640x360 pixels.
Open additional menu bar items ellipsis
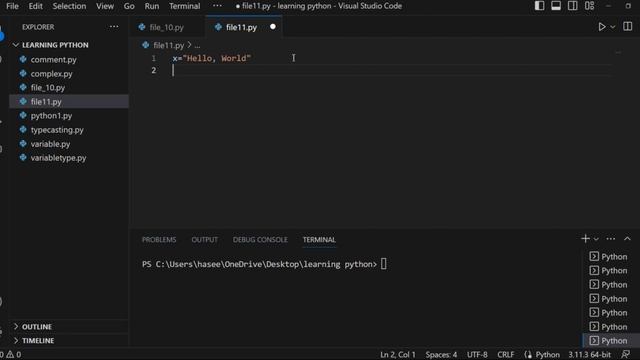218,6
